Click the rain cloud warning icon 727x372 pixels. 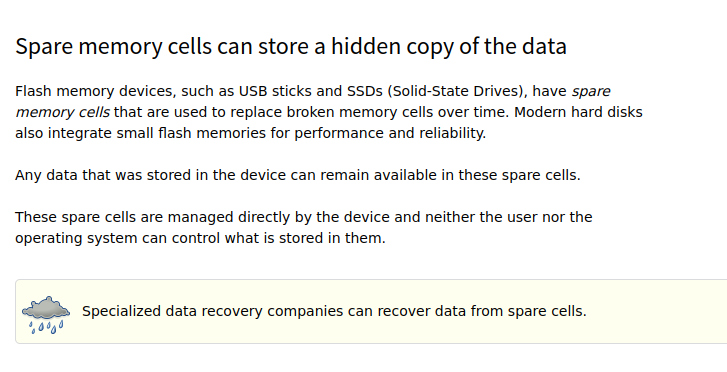[x=46, y=315]
